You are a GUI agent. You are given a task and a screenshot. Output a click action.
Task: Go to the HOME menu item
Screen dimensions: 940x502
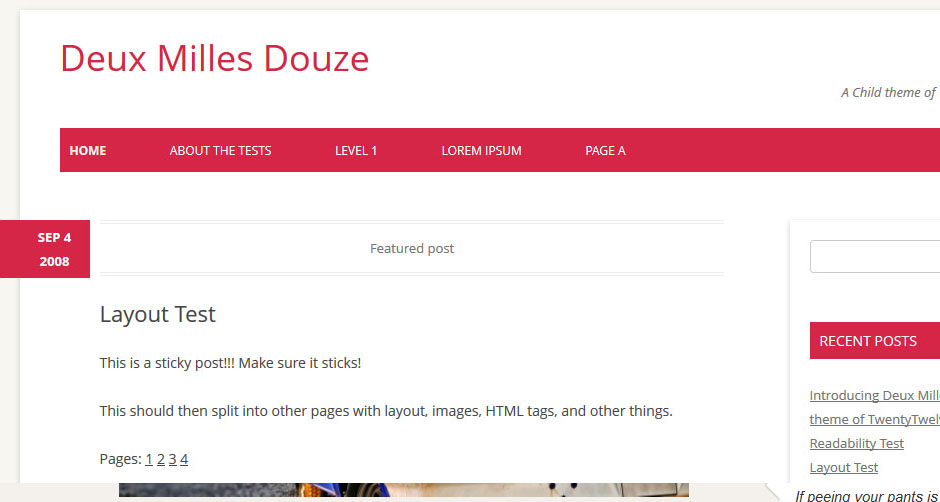click(88, 151)
